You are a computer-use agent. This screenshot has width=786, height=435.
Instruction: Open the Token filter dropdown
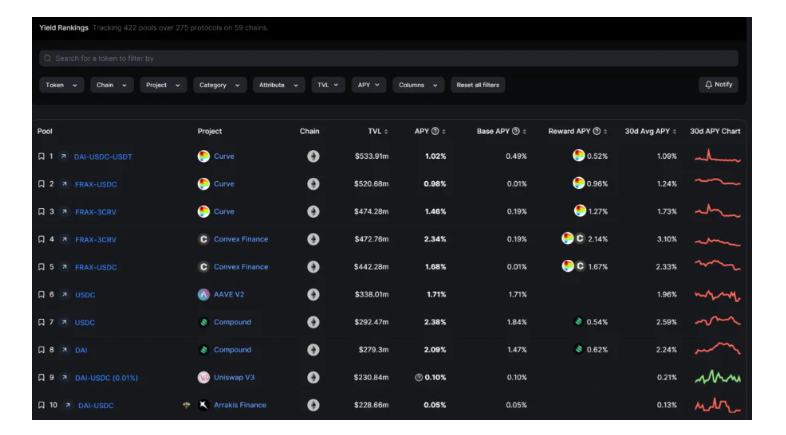(x=61, y=85)
